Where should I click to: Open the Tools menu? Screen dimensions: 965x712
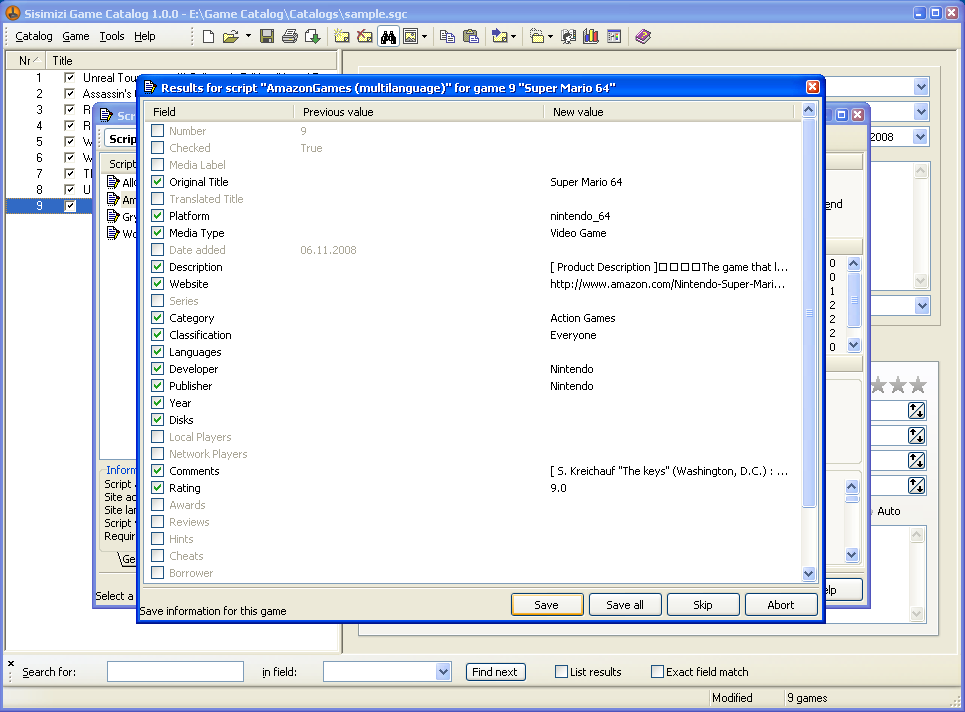[112, 36]
